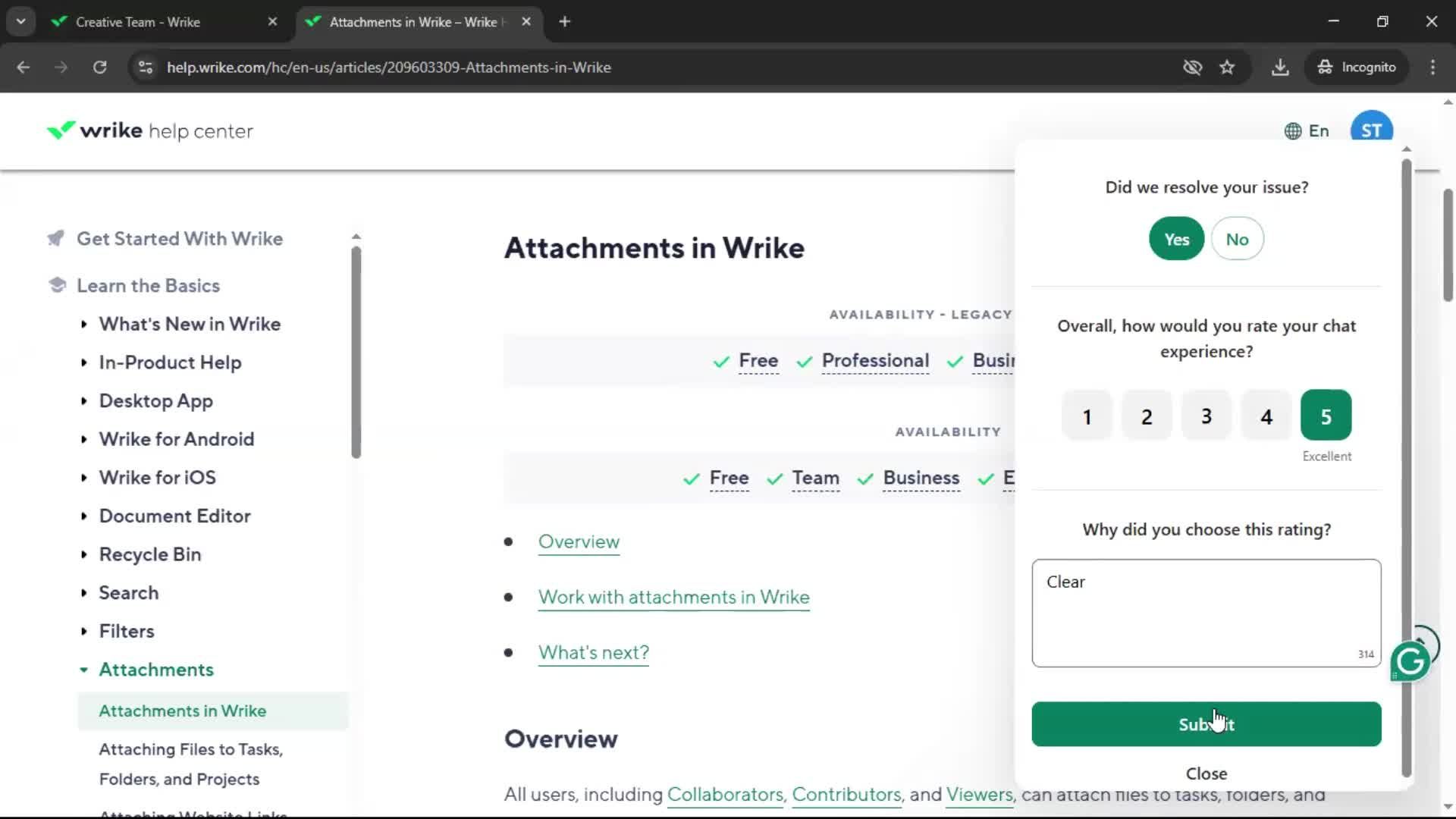The image size is (1456, 819).
Task: Open Get Started With Wrike menu
Action: point(180,239)
